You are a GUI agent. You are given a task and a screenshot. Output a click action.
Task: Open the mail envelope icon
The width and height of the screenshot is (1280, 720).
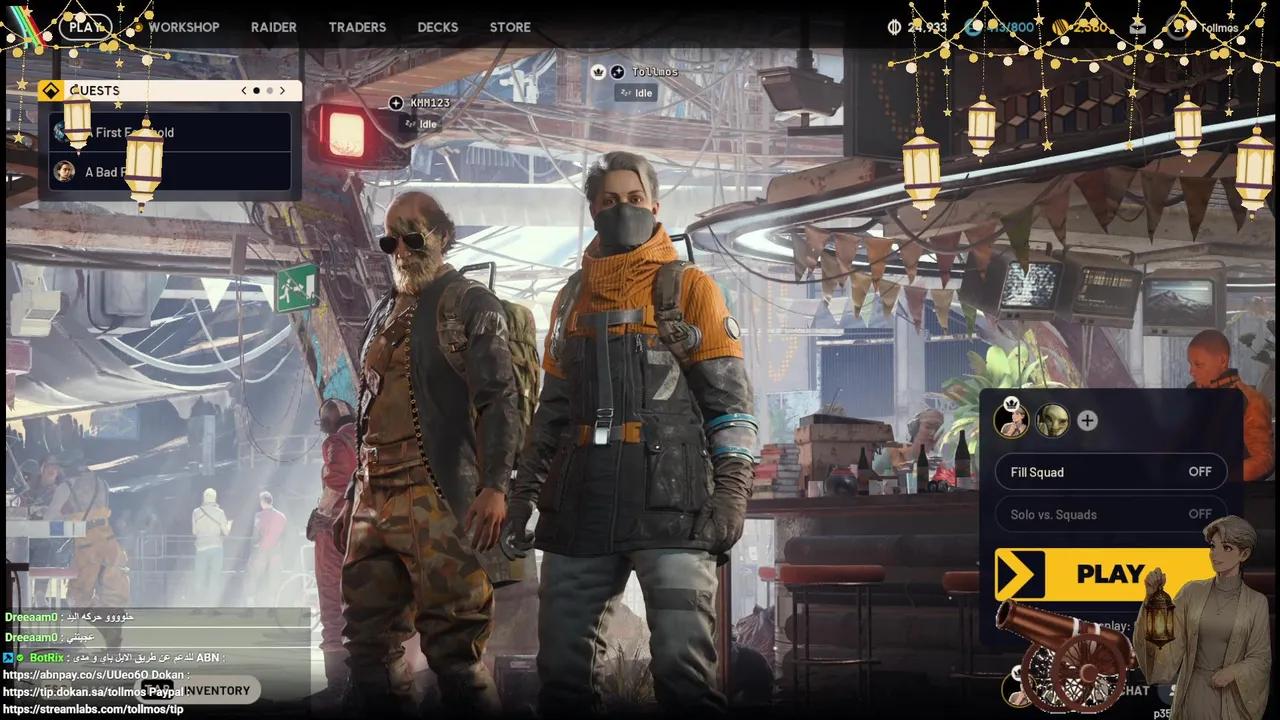[1138, 27]
